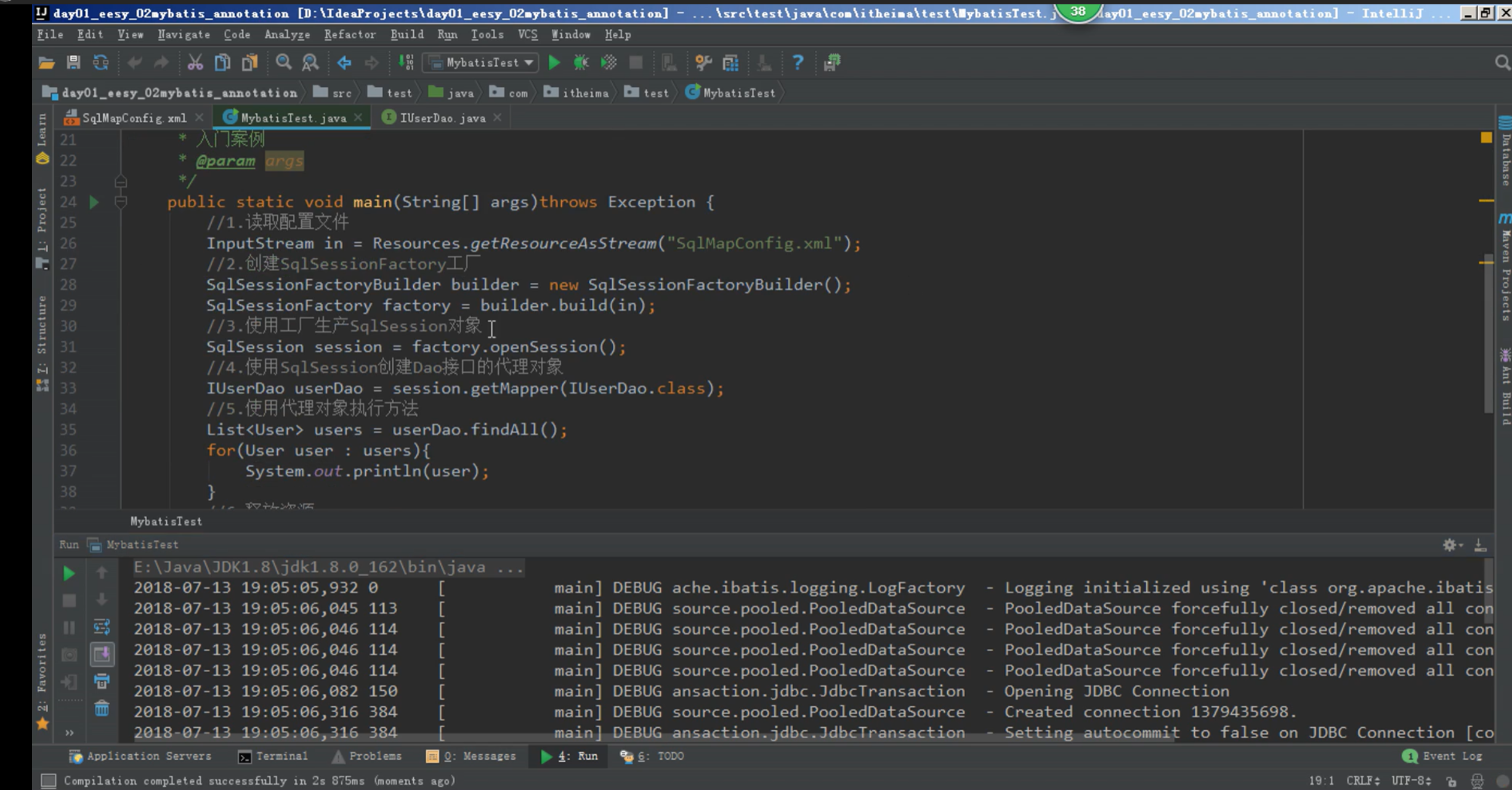
Task: Click the Print icon in Run panel
Action: pos(102,681)
